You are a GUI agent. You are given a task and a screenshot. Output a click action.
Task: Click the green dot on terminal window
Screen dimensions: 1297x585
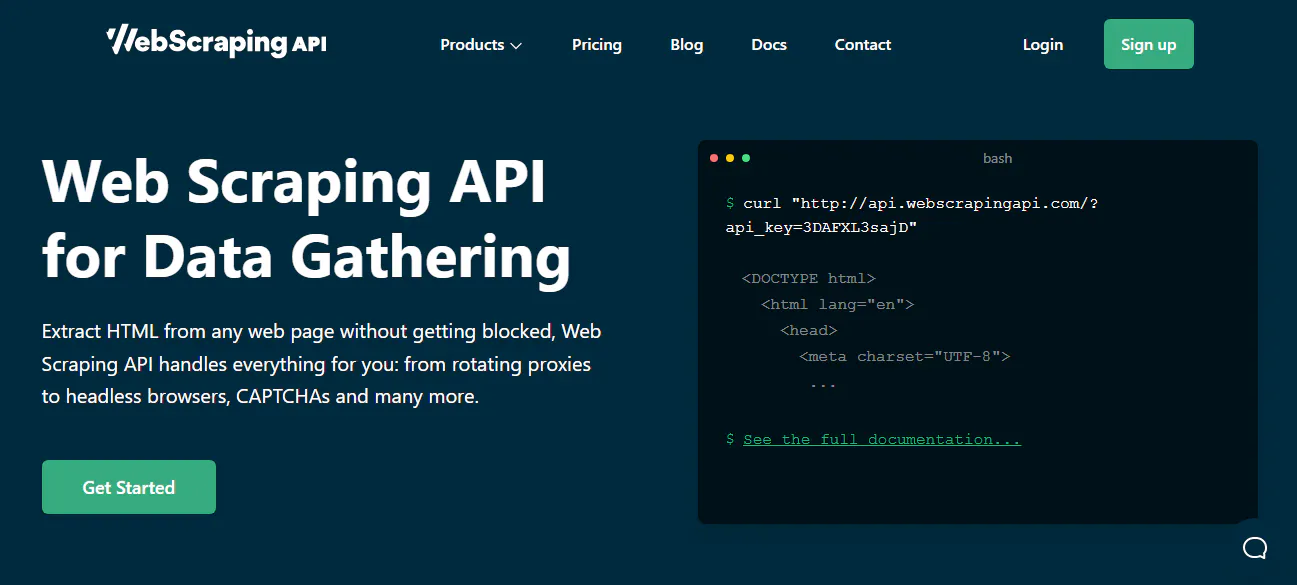[745, 157]
